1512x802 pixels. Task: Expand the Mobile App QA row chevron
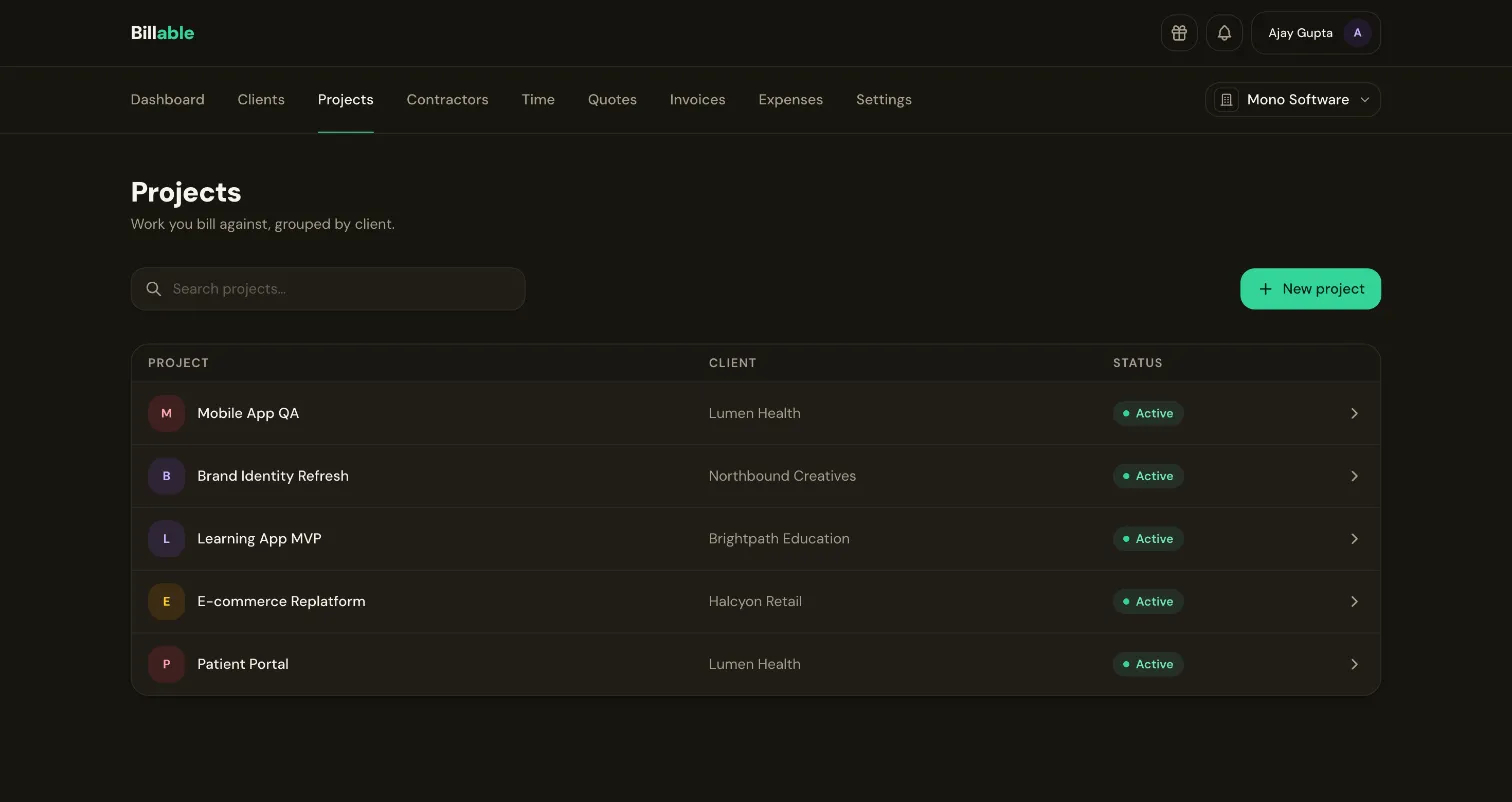tap(1354, 413)
